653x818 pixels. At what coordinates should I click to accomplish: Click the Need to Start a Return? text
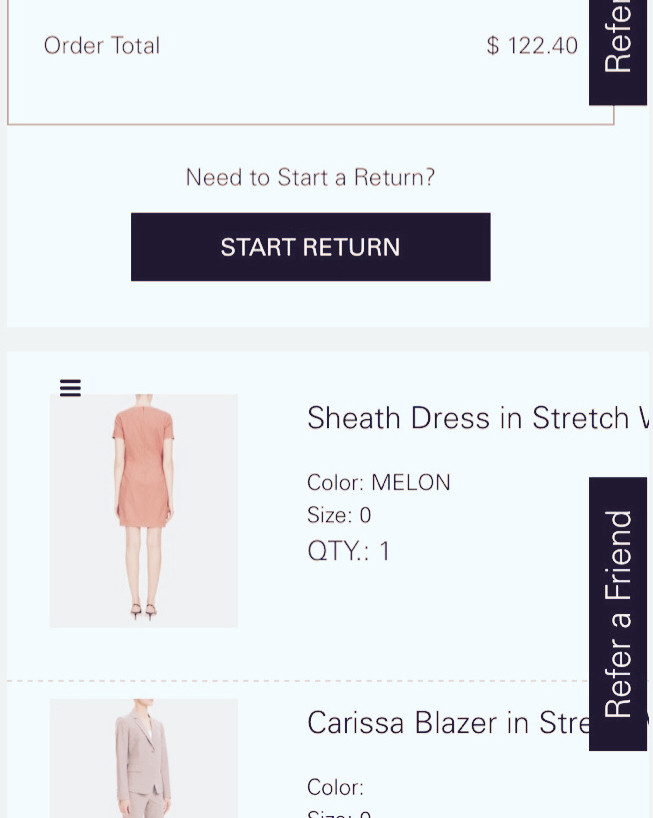click(310, 178)
